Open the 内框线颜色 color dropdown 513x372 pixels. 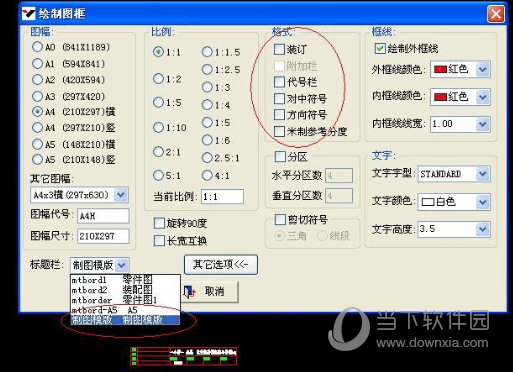pyautogui.click(x=483, y=97)
